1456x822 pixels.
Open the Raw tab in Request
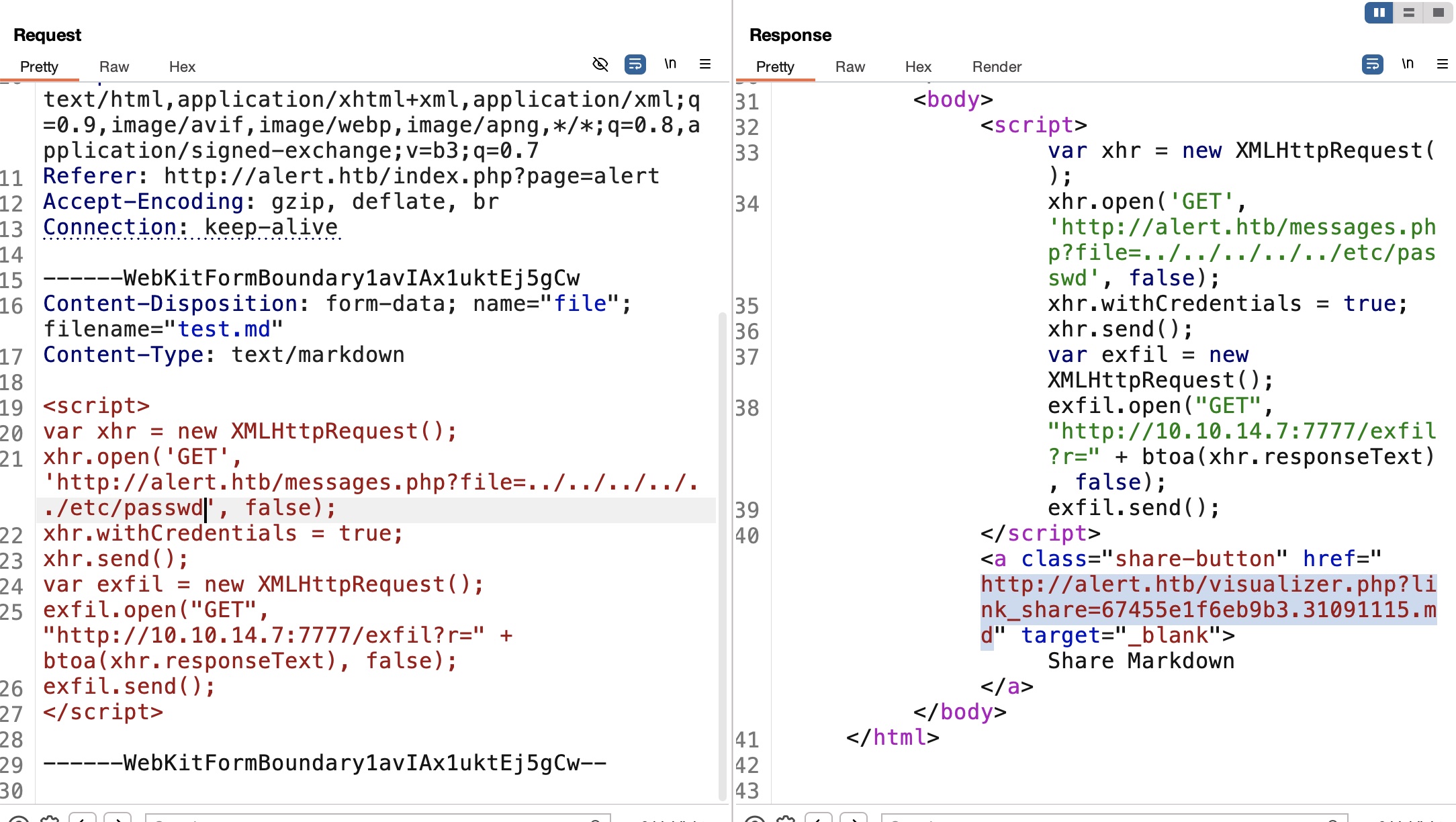tap(113, 67)
